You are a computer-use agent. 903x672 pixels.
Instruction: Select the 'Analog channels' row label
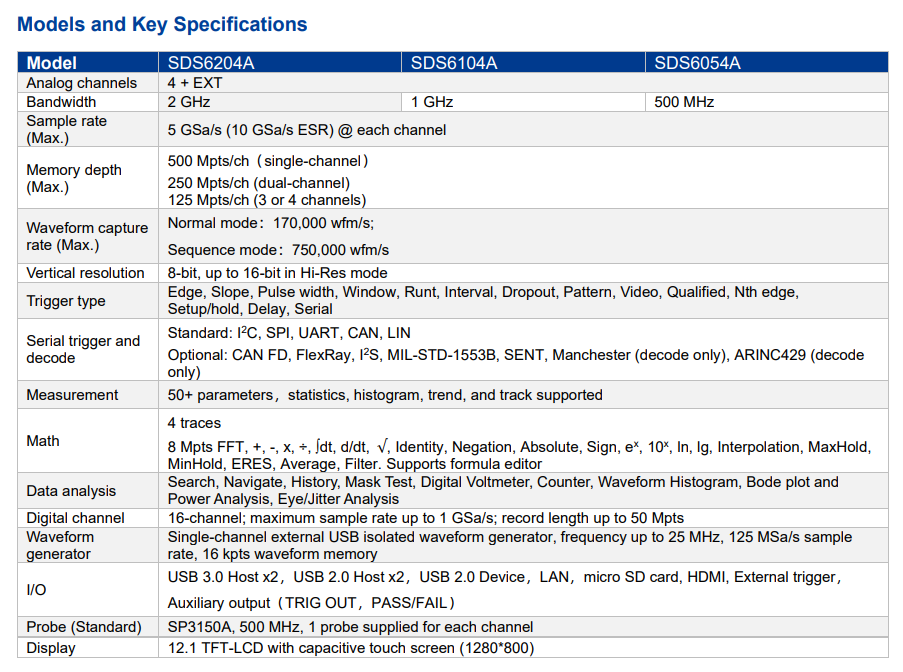point(81,83)
